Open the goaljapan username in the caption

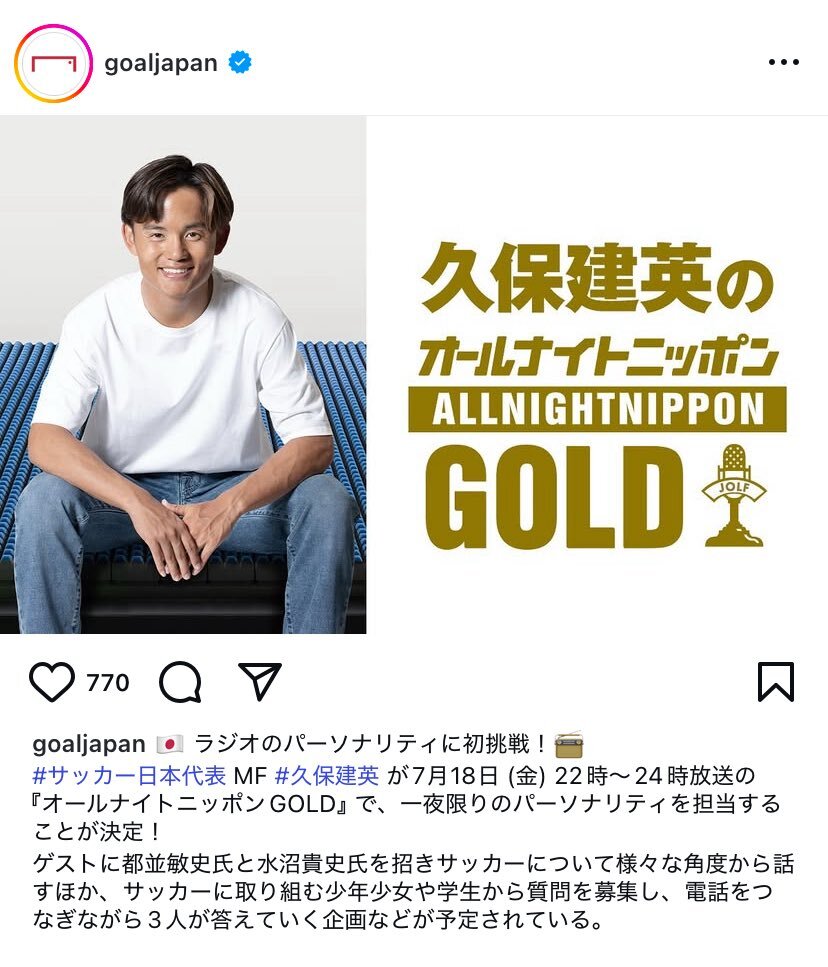[89, 744]
